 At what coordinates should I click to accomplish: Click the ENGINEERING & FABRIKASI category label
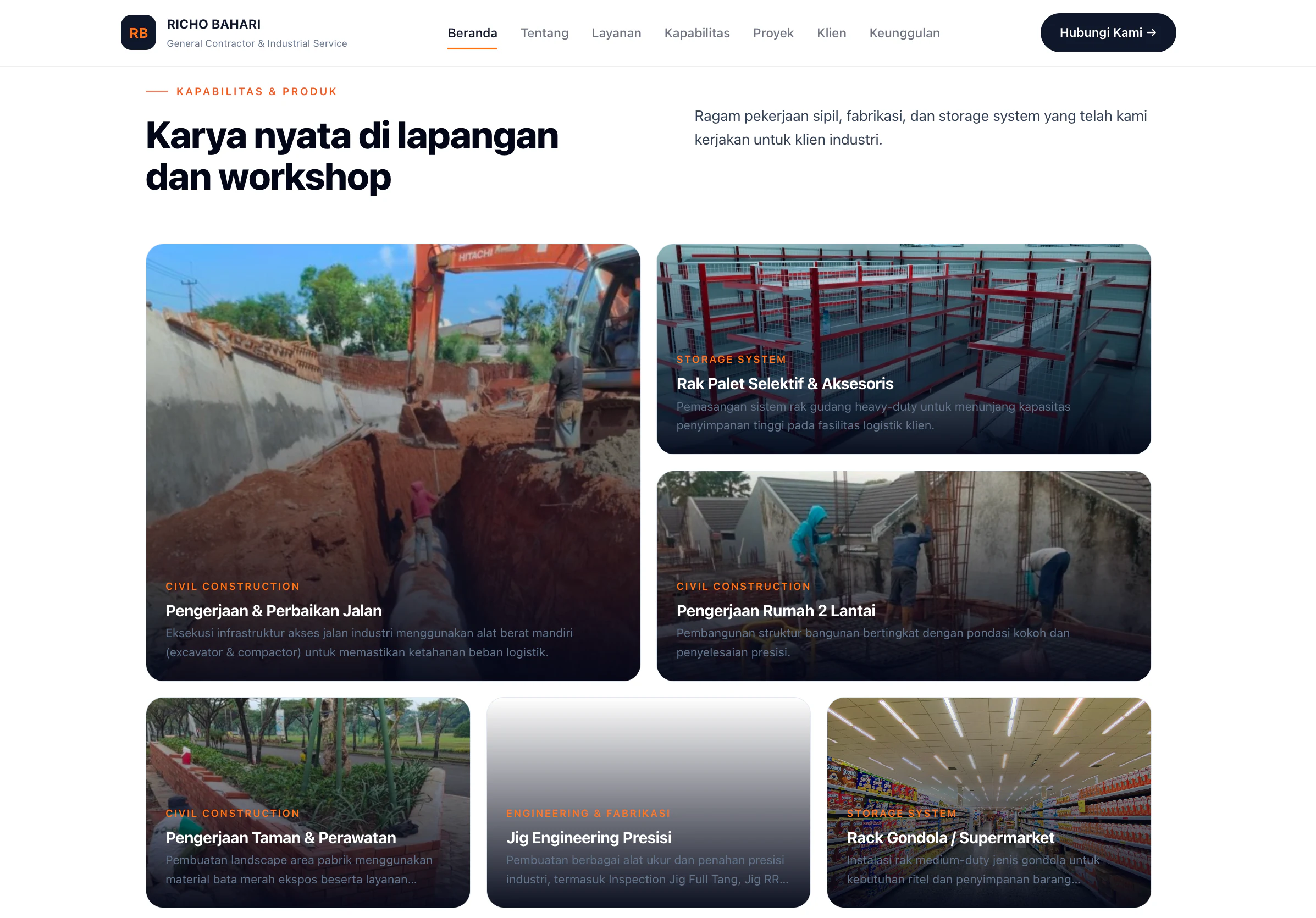pyautogui.click(x=588, y=813)
